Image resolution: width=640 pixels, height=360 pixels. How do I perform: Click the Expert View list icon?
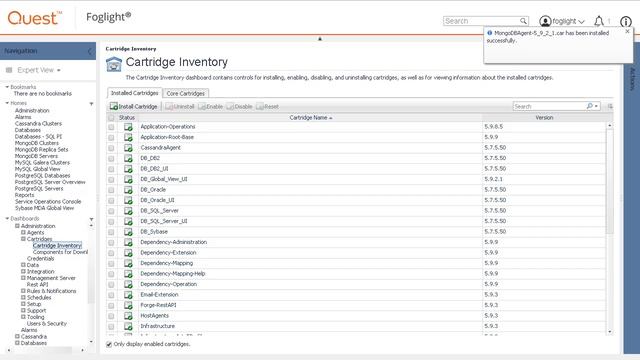[x=9, y=70]
